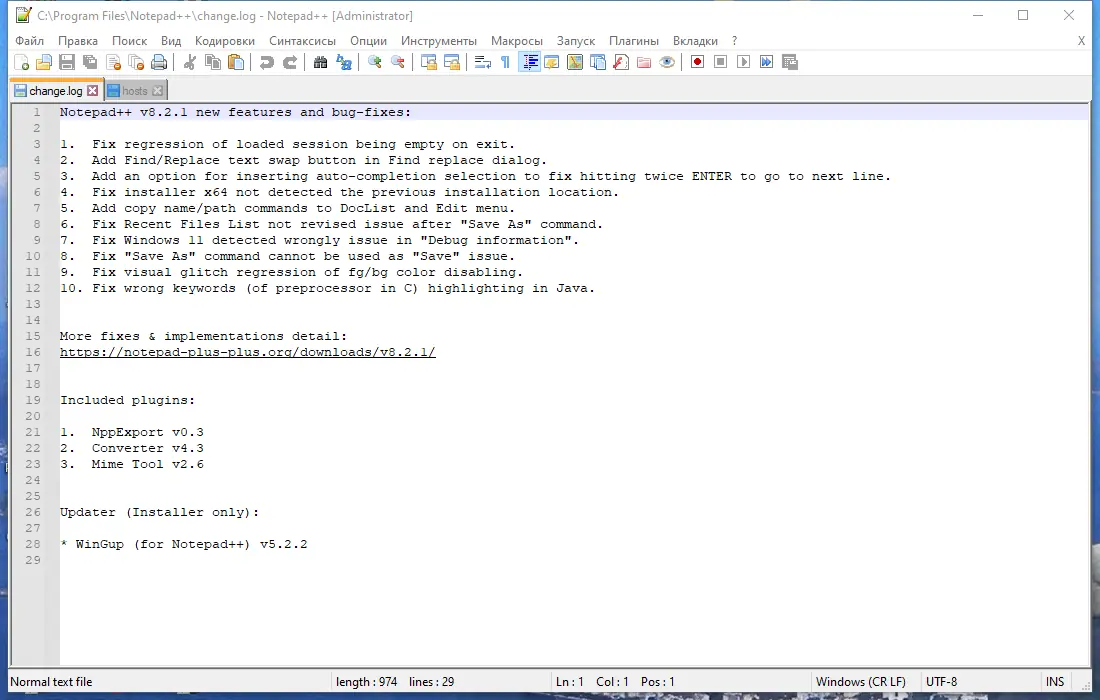Click the Copy toolbar icon
The width and height of the screenshot is (1100, 700).
(213, 62)
